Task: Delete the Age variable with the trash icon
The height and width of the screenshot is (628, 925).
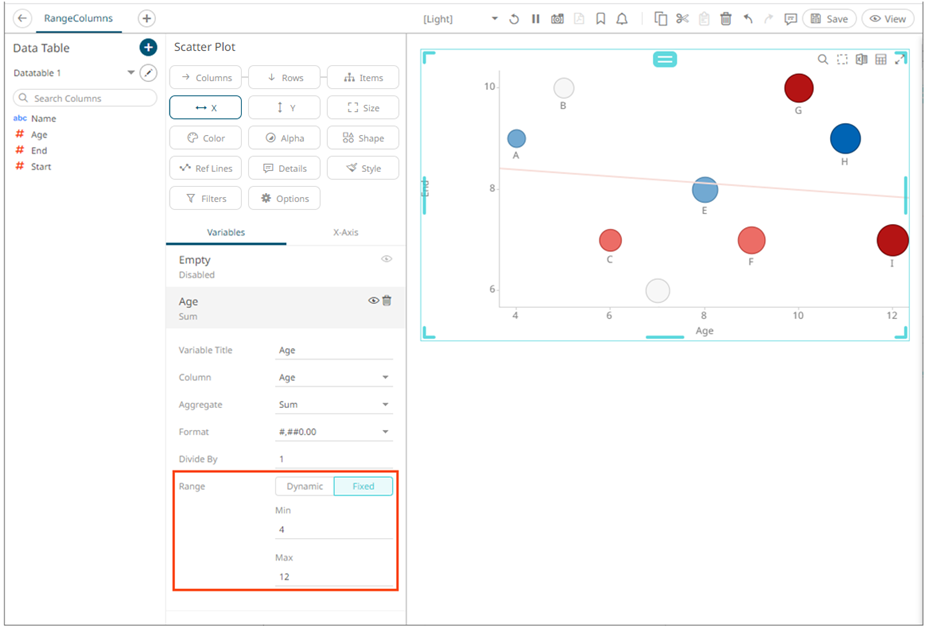Action: 387,301
